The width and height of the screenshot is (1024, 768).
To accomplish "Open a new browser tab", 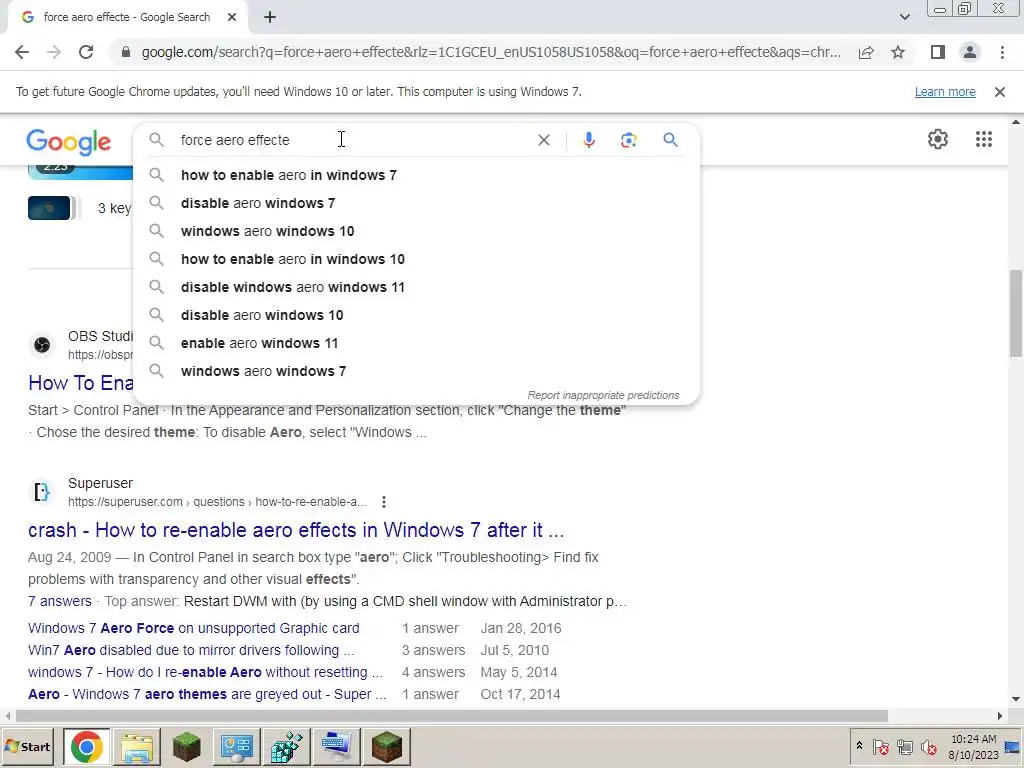I will pos(270,18).
